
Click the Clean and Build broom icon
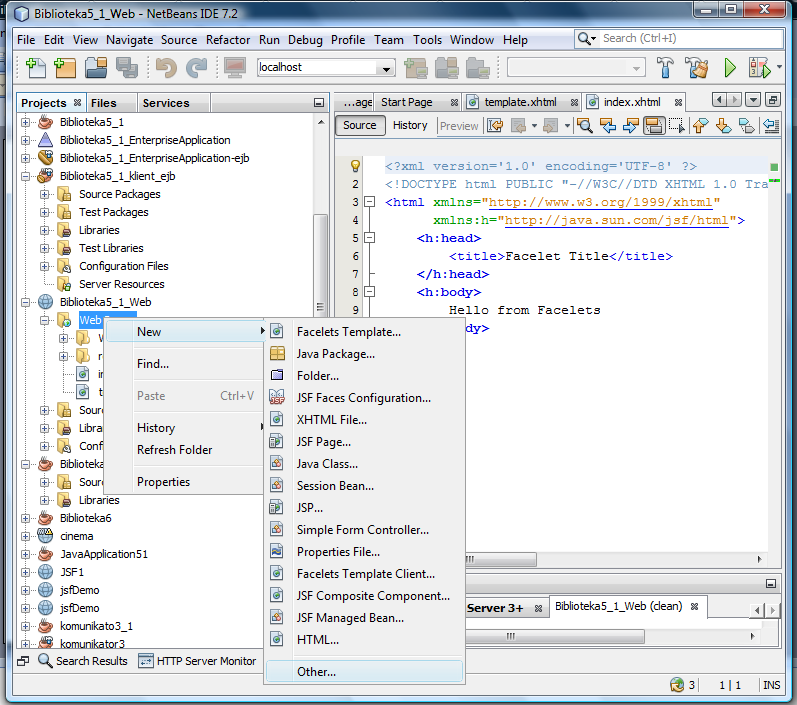point(697,68)
